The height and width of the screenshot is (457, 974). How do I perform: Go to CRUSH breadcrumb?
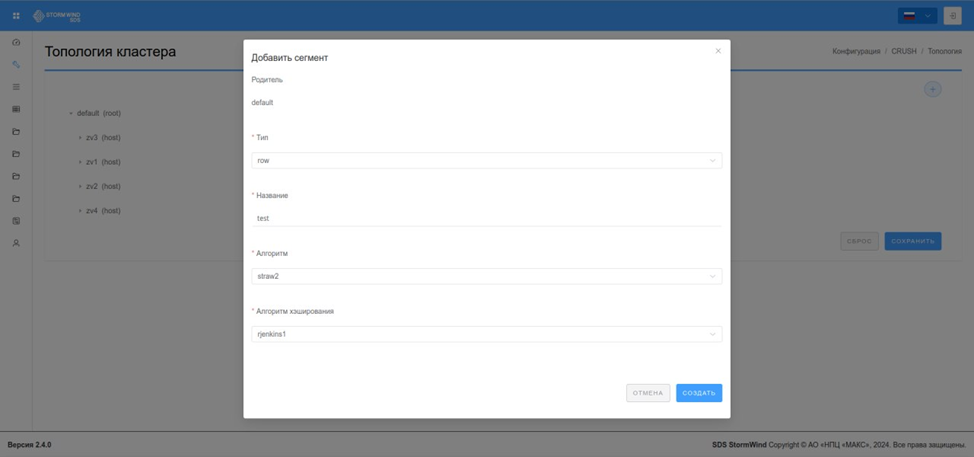click(x=904, y=51)
